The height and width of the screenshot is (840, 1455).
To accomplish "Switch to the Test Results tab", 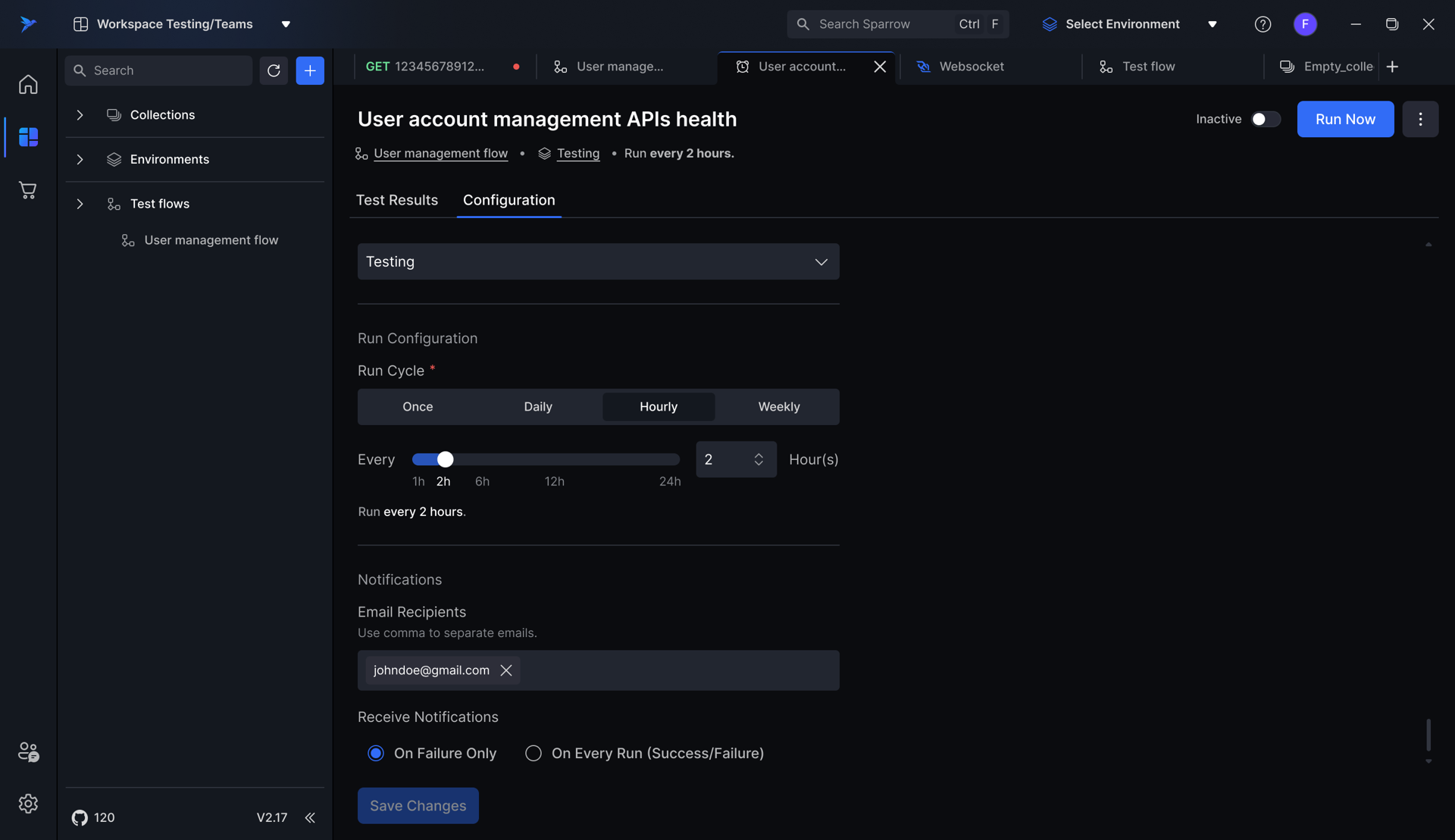I will 397,200.
